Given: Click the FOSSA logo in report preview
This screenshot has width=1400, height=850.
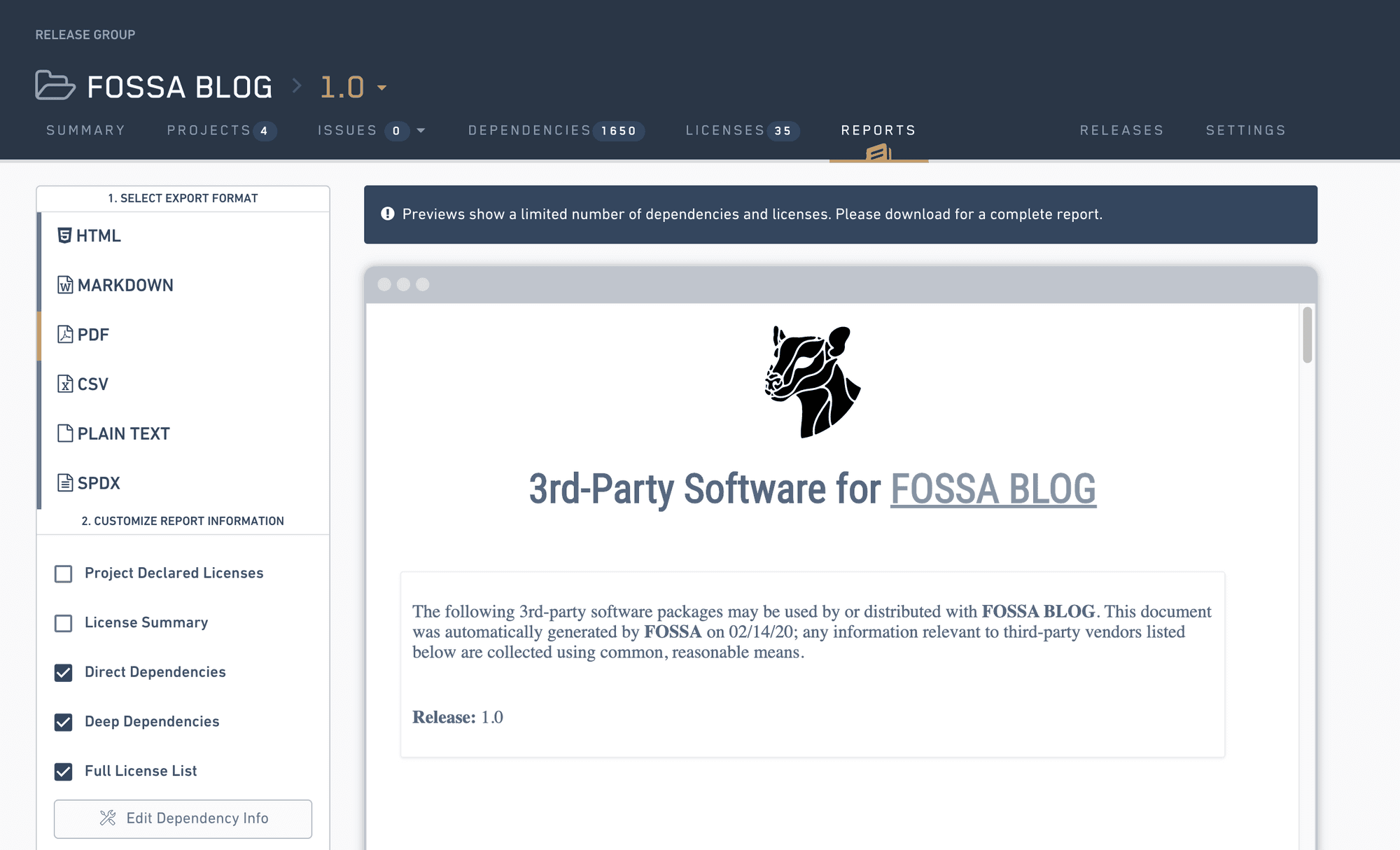Looking at the screenshot, I should pos(812,382).
